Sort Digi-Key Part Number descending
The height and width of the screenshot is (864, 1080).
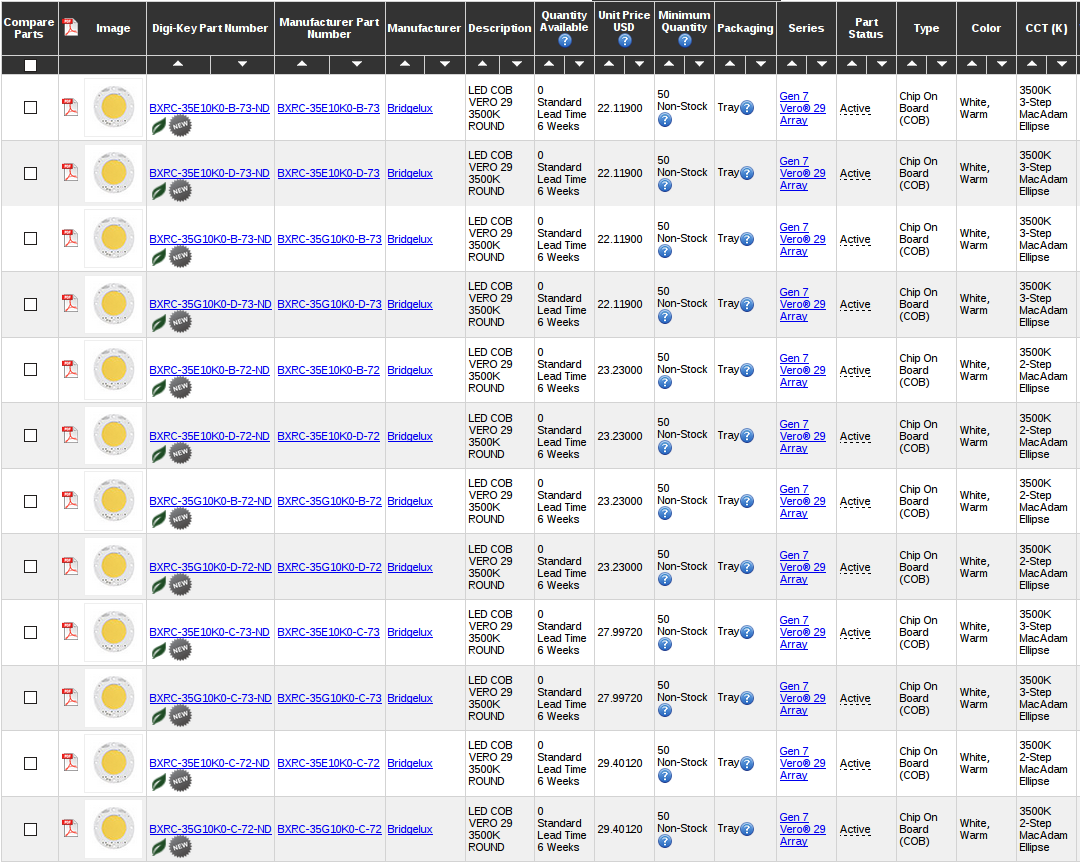point(242,64)
